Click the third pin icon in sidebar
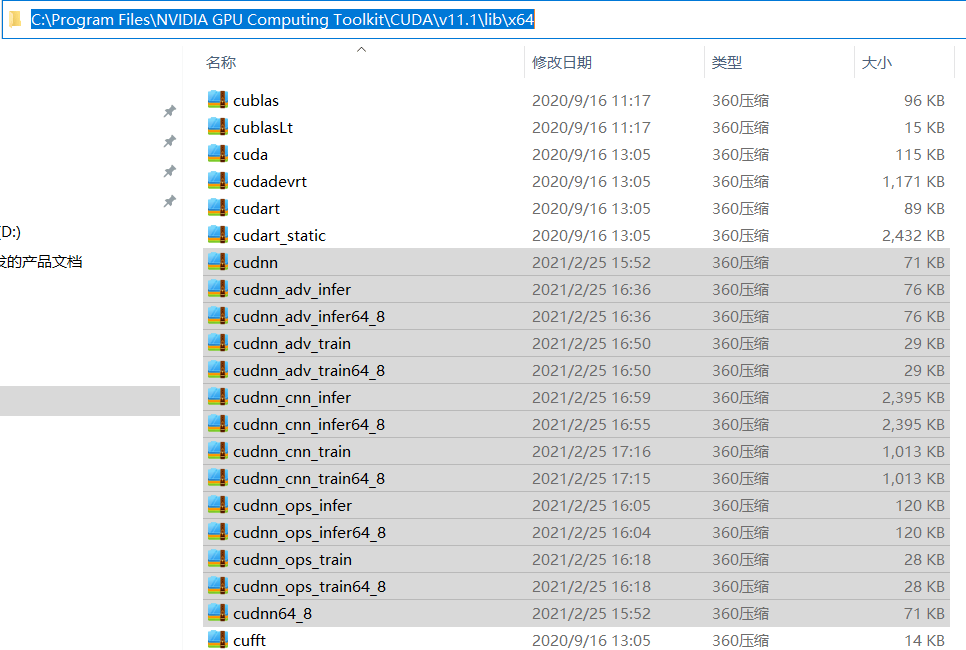The height and width of the screenshot is (650, 966). (x=169, y=171)
